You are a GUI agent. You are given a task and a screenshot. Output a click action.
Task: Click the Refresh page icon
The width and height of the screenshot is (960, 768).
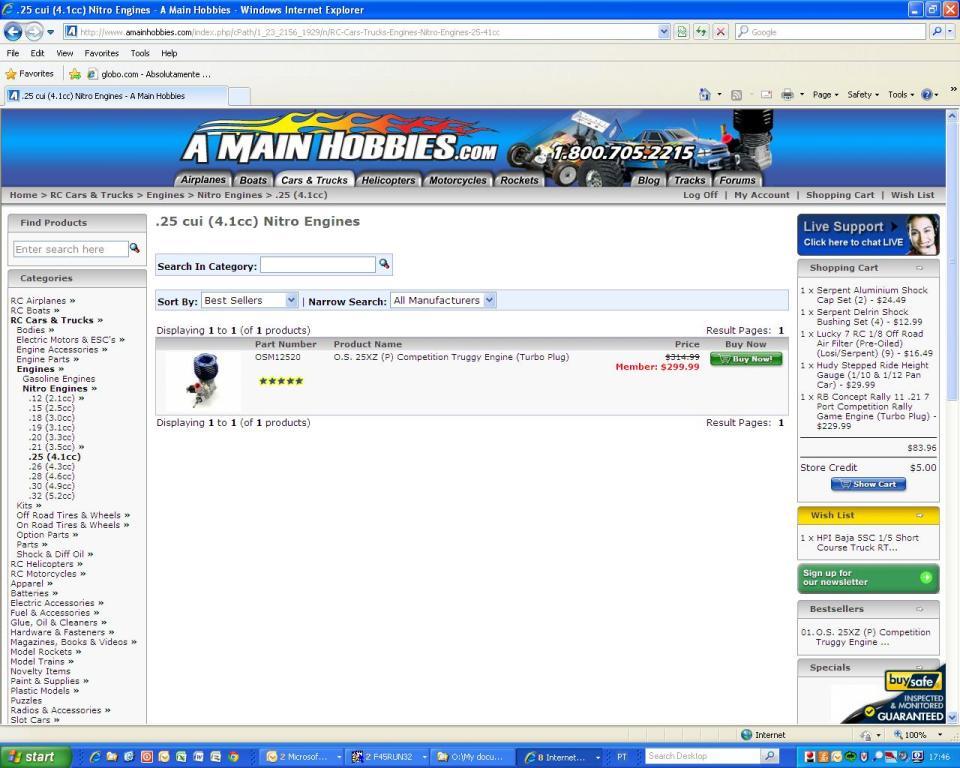click(x=701, y=32)
